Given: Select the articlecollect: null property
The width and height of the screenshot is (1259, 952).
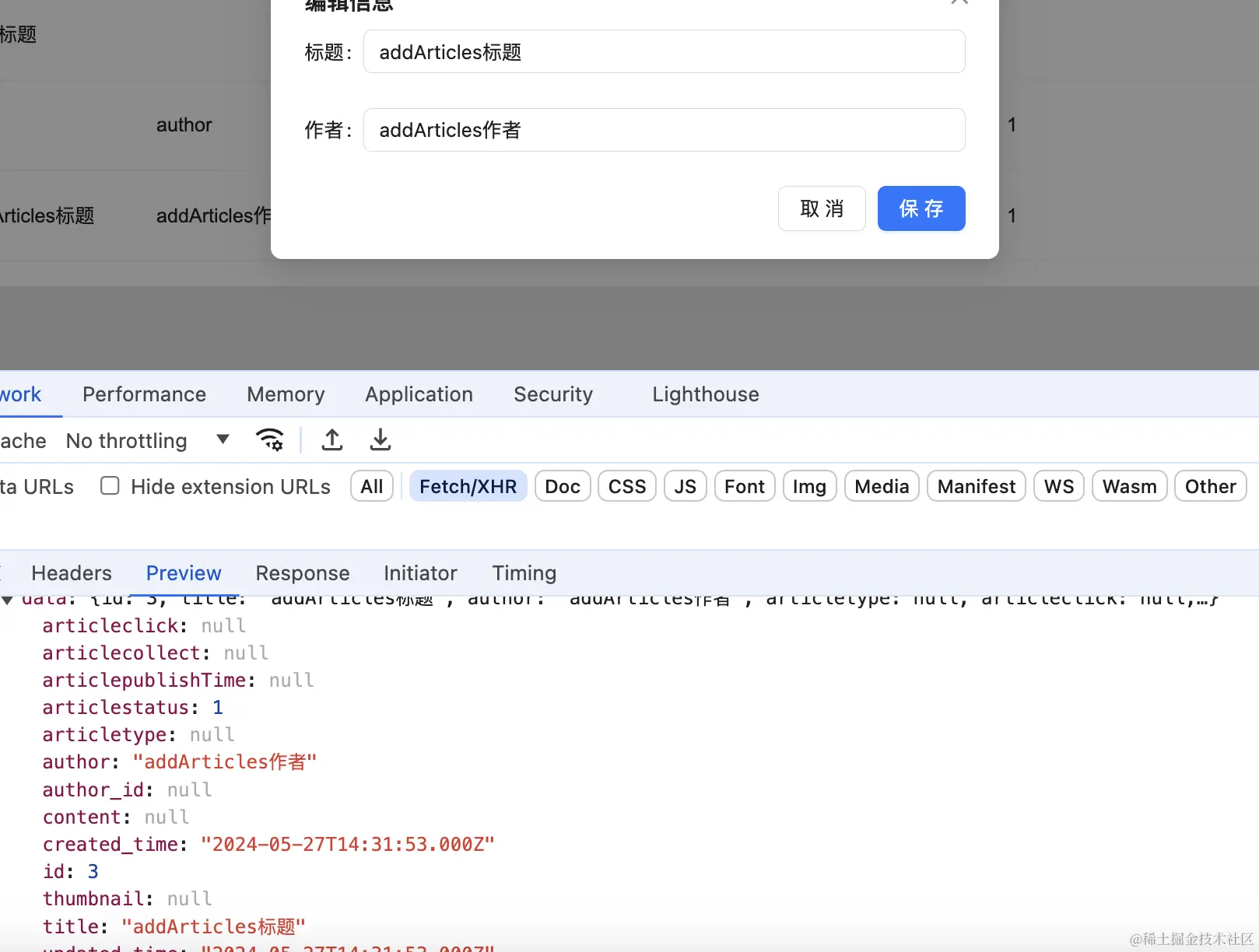Looking at the screenshot, I should click(156, 653).
